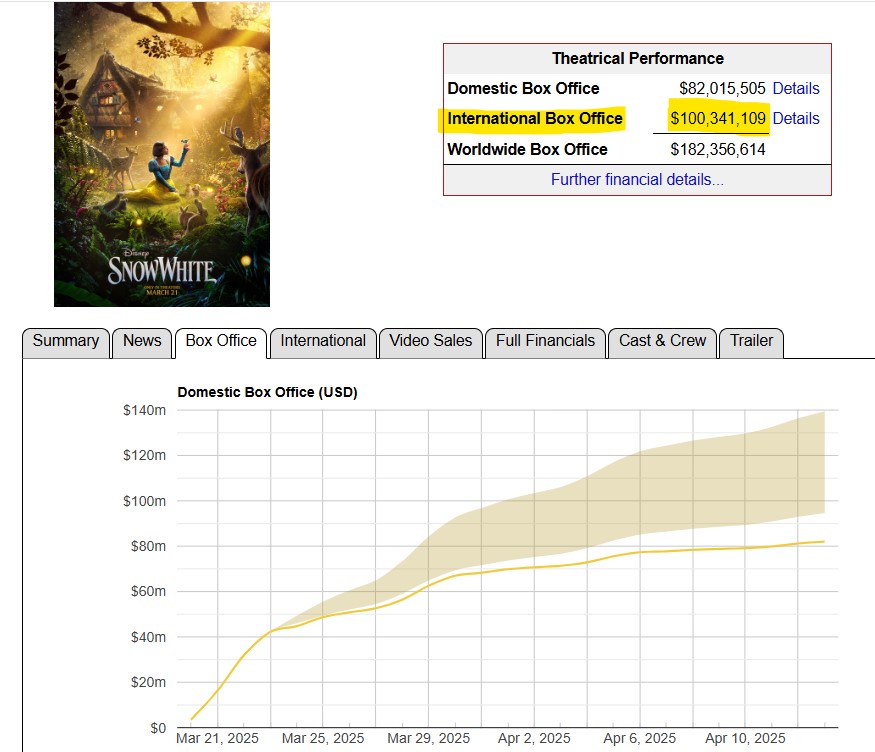Image resolution: width=875 pixels, height=752 pixels.
Task: Click the Apr 10, 2025 date label
Action: [x=745, y=739]
